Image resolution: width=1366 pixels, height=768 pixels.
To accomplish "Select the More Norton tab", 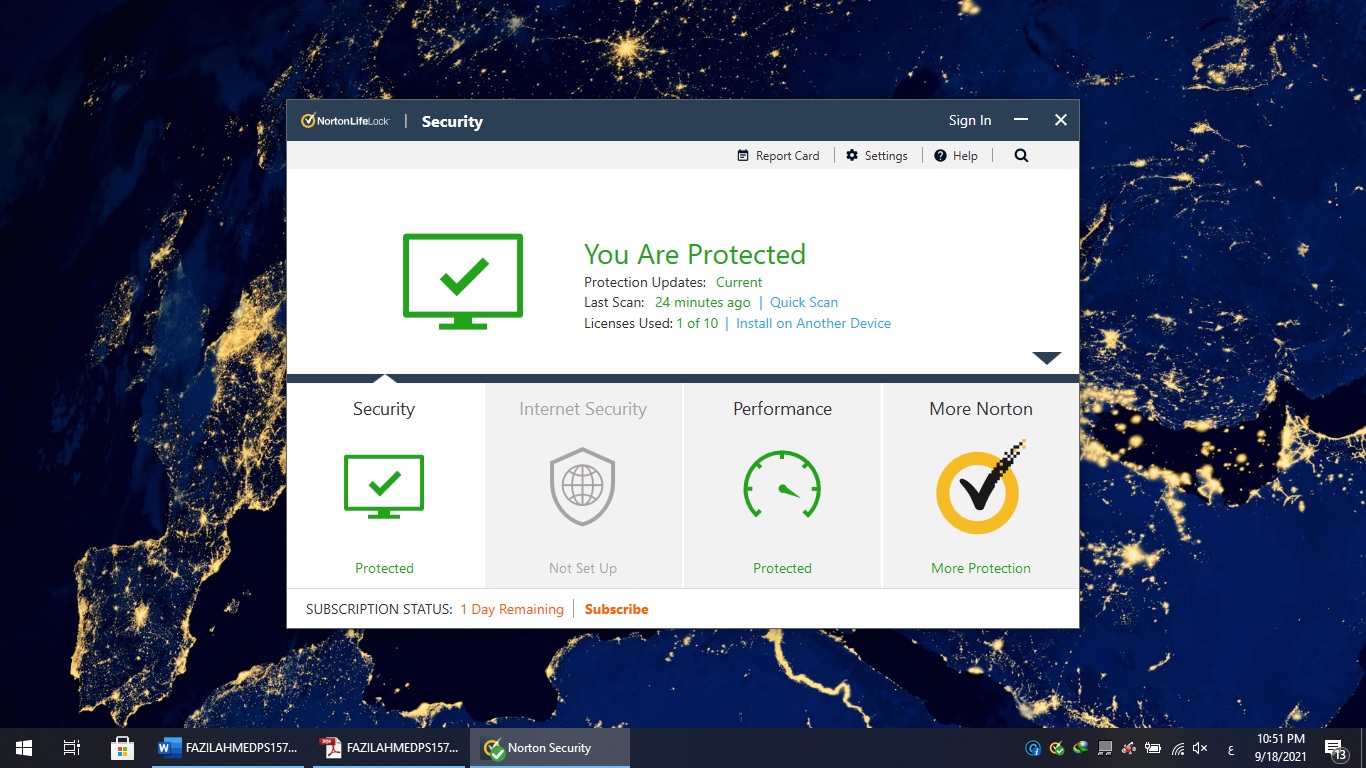I will pos(981,486).
